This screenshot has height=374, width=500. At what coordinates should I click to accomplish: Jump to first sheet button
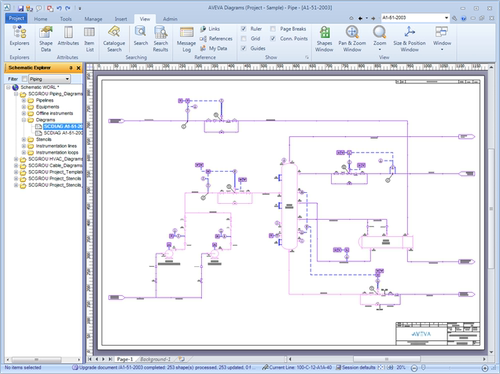click(90, 359)
